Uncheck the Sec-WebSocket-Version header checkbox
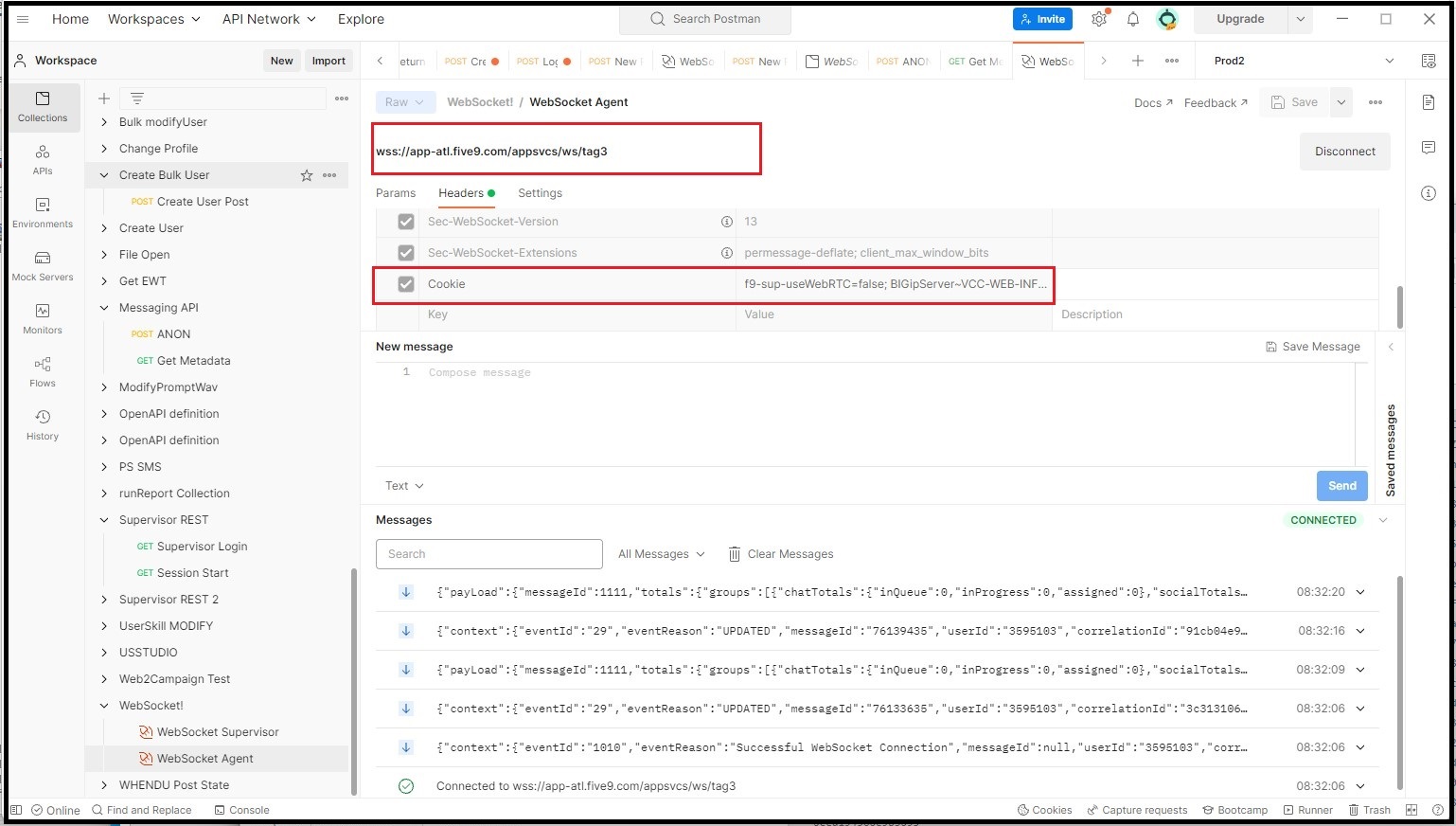 tap(406, 222)
